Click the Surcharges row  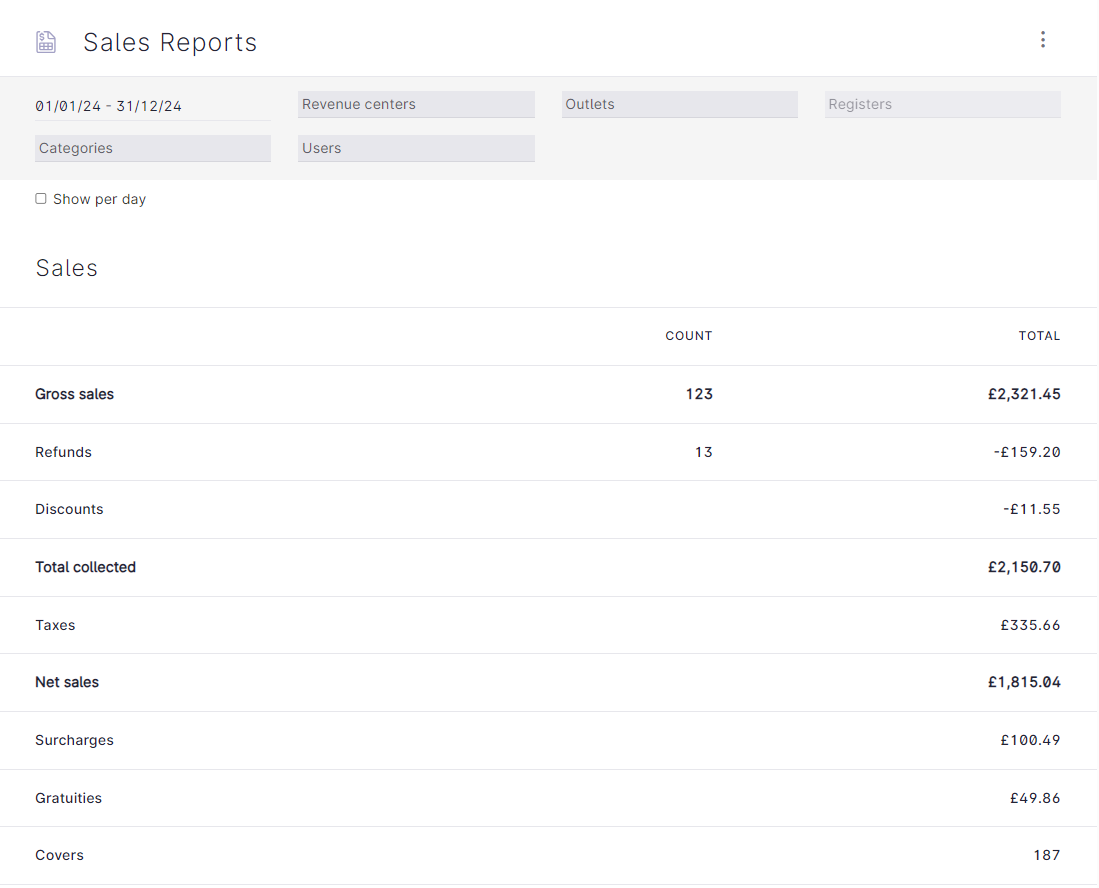pyautogui.click(x=550, y=740)
